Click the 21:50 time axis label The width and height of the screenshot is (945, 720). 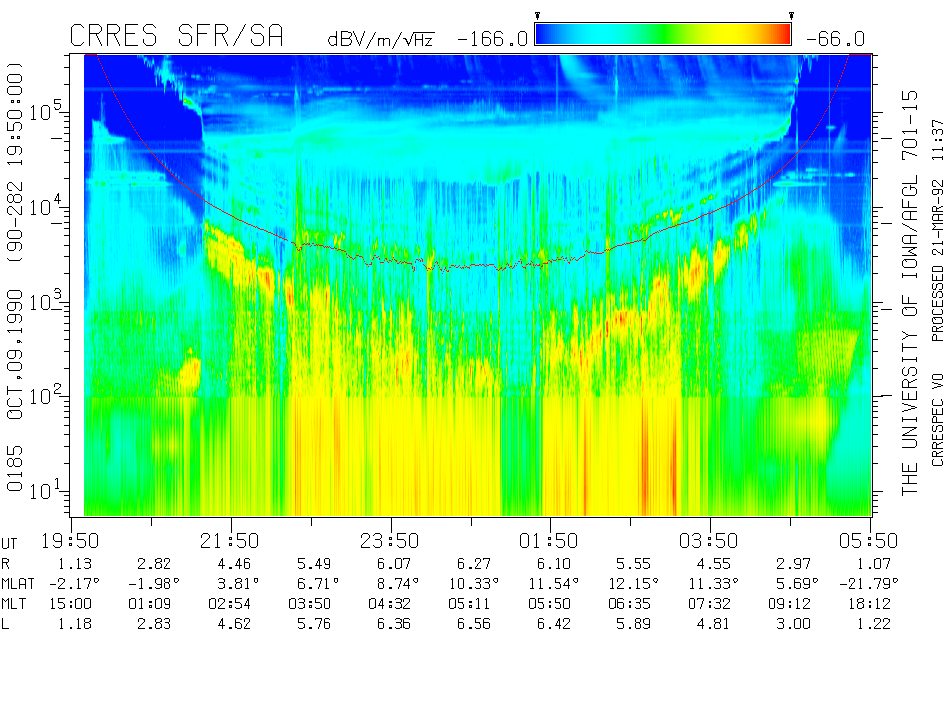point(231,541)
